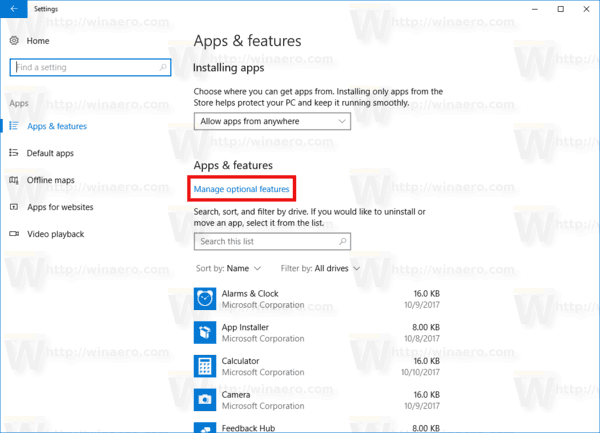Click the search magnifier in Search this list
The height and width of the screenshot is (433, 600).
(341, 241)
